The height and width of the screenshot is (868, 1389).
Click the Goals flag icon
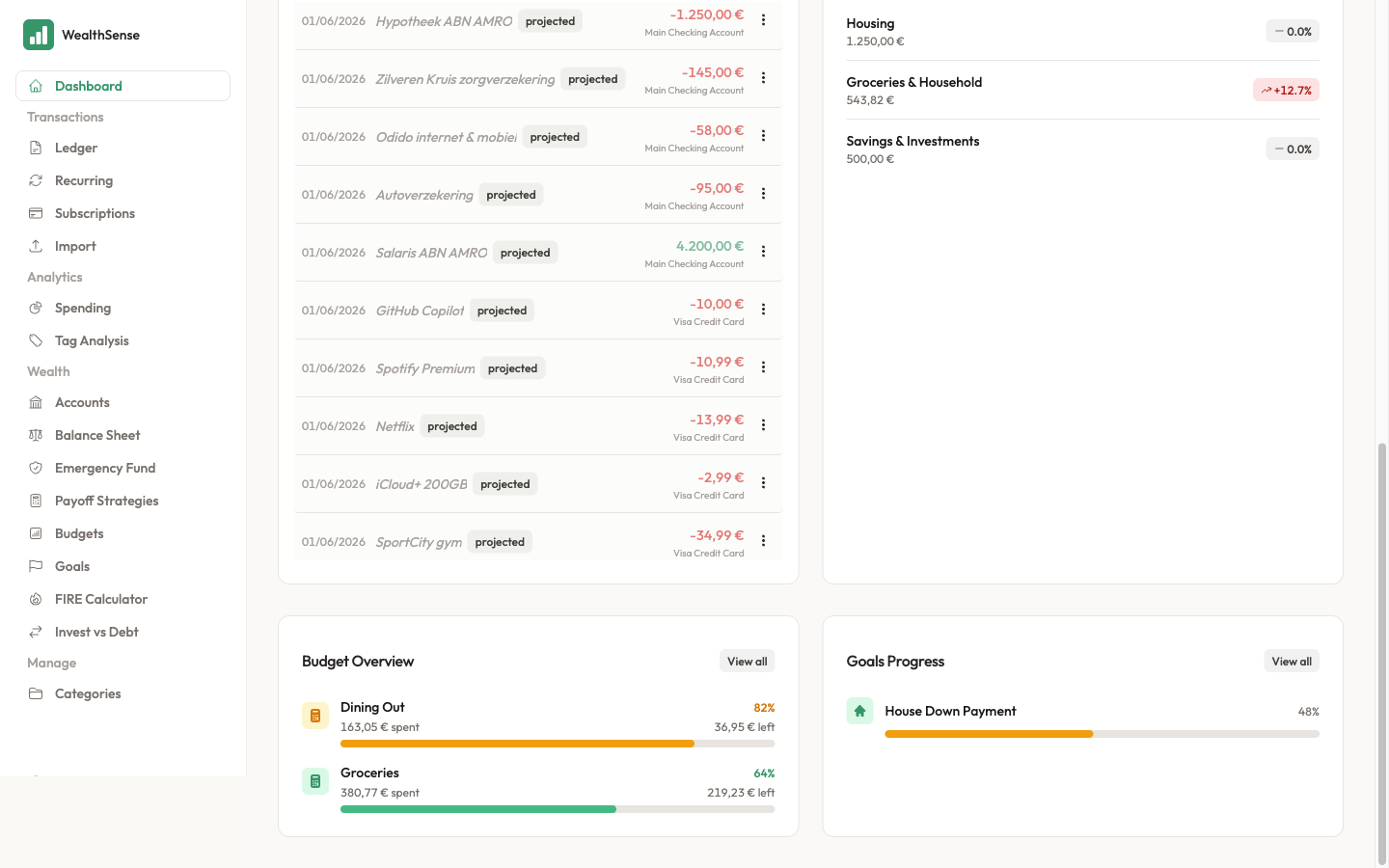[x=36, y=566]
